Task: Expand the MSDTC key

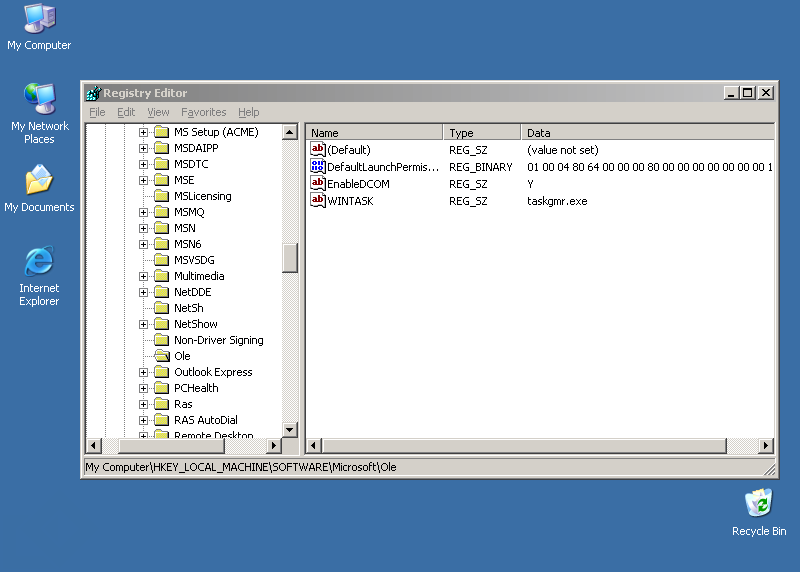Action: tap(143, 164)
